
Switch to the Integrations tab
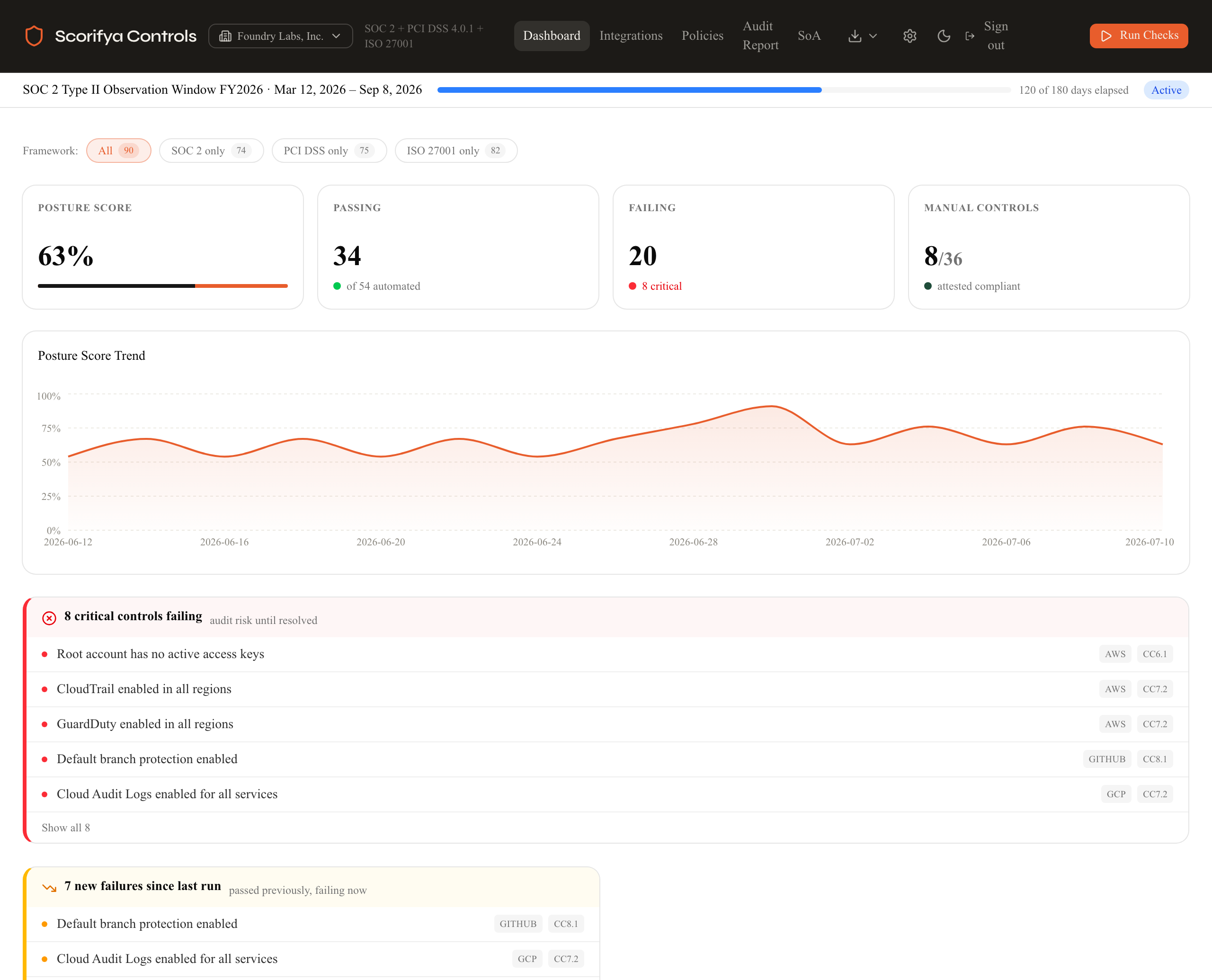631,36
